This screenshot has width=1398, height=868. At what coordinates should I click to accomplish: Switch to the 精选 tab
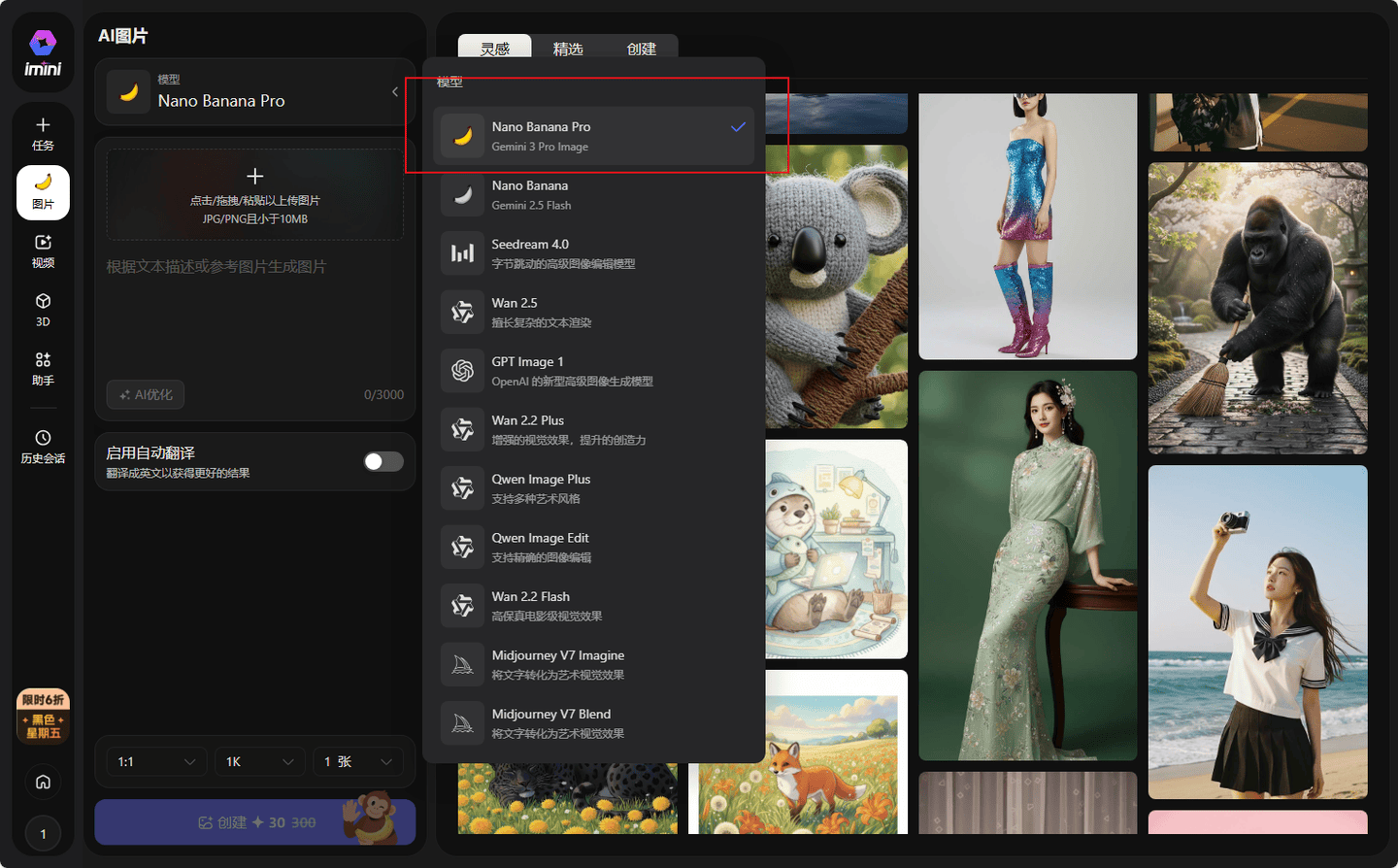[x=568, y=49]
